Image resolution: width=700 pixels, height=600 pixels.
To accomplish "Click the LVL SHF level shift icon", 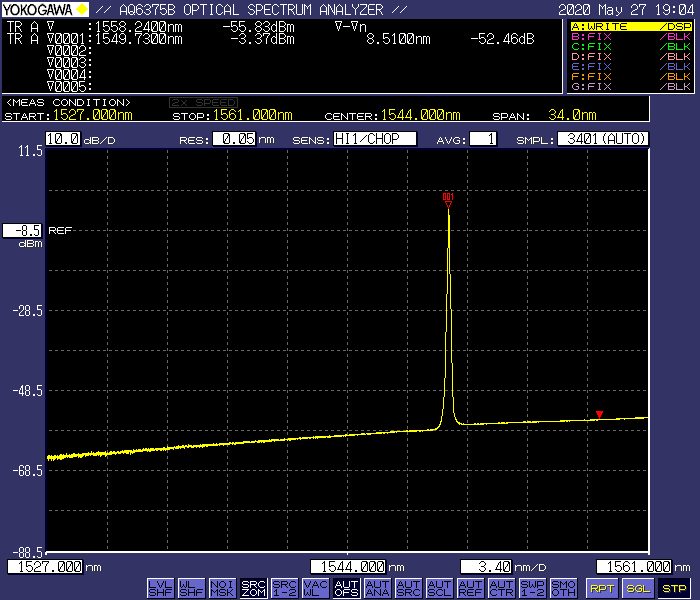I will pos(160,588).
